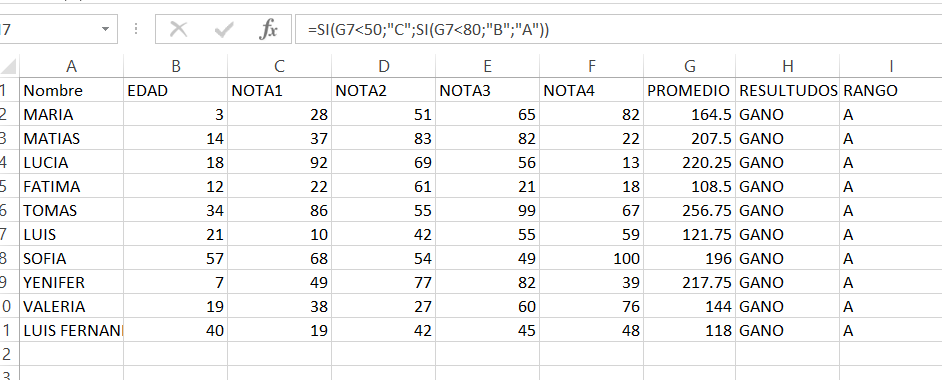Select column G header
The image size is (942, 380).
point(689,67)
